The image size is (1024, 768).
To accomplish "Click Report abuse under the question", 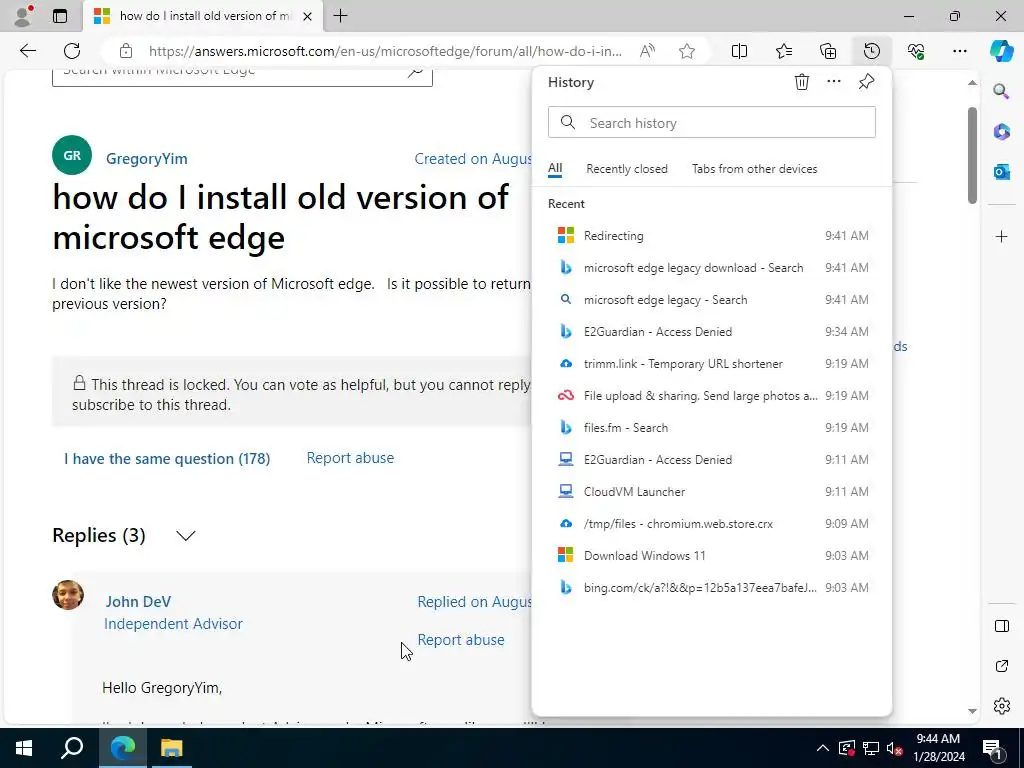I will [x=350, y=458].
